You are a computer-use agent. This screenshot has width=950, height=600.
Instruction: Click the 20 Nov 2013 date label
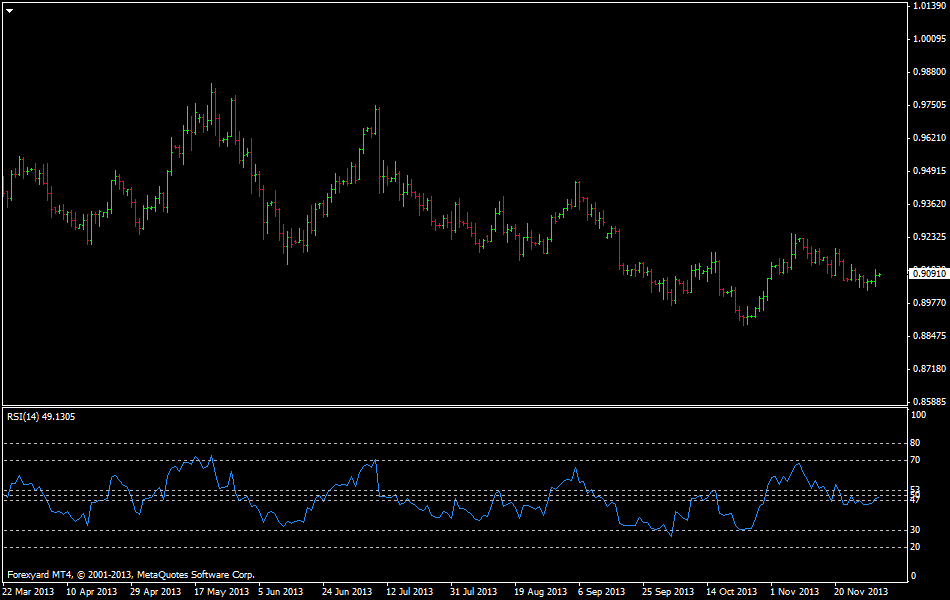[x=860, y=591]
